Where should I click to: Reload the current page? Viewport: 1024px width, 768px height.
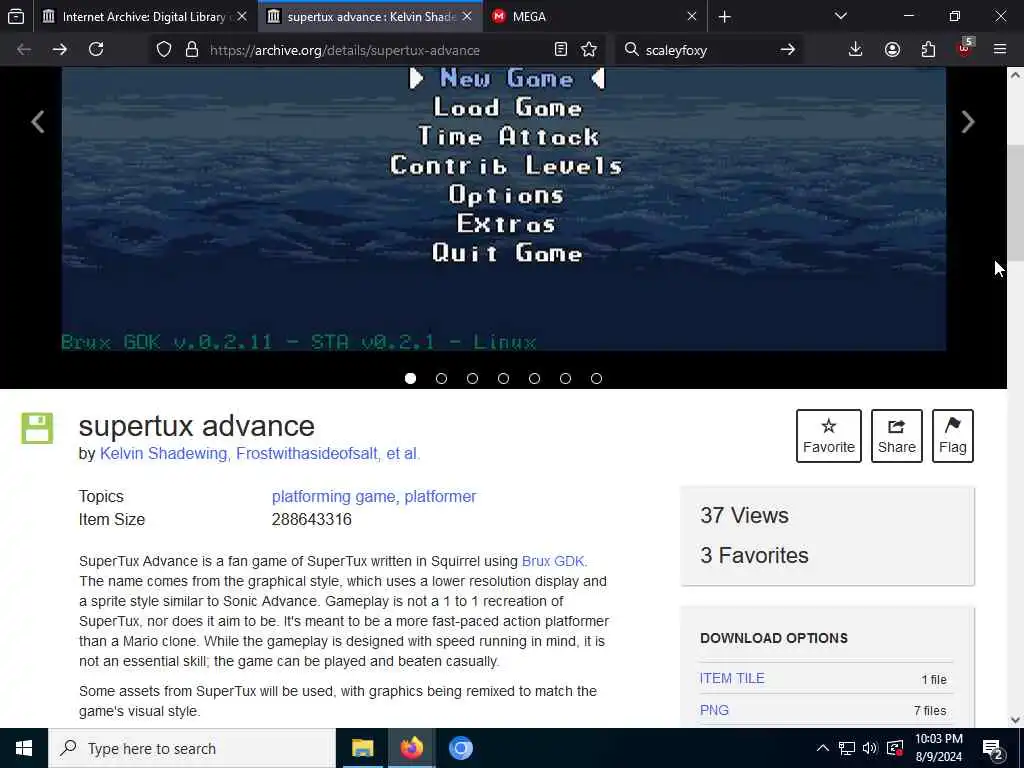click(x=96, y=50)
